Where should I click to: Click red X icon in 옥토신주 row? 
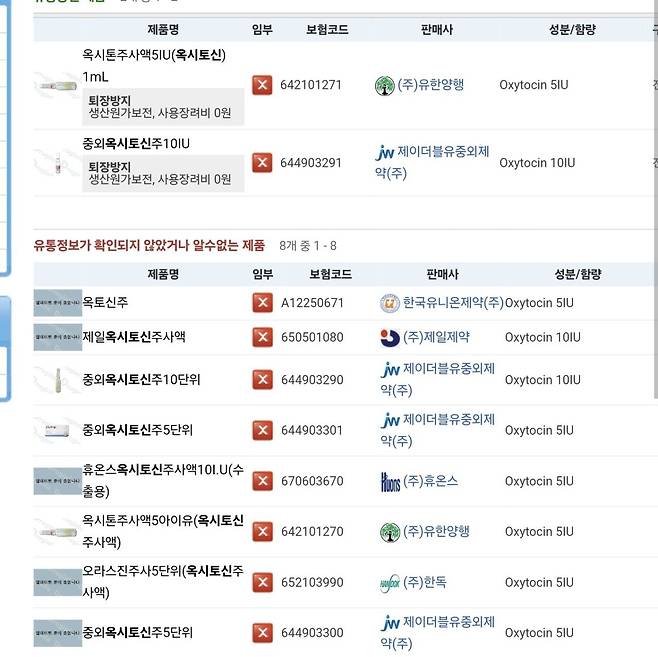[x=262, y=302]
